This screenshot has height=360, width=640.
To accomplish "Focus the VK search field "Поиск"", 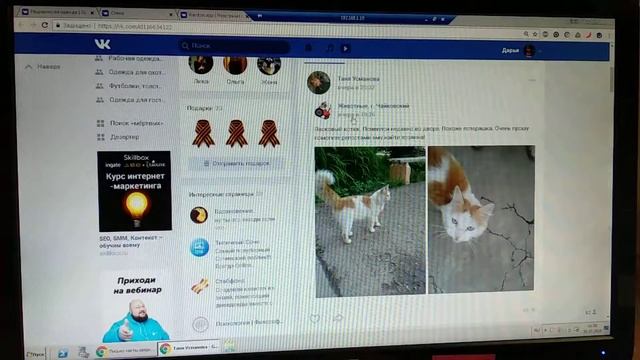I will 235,46.
